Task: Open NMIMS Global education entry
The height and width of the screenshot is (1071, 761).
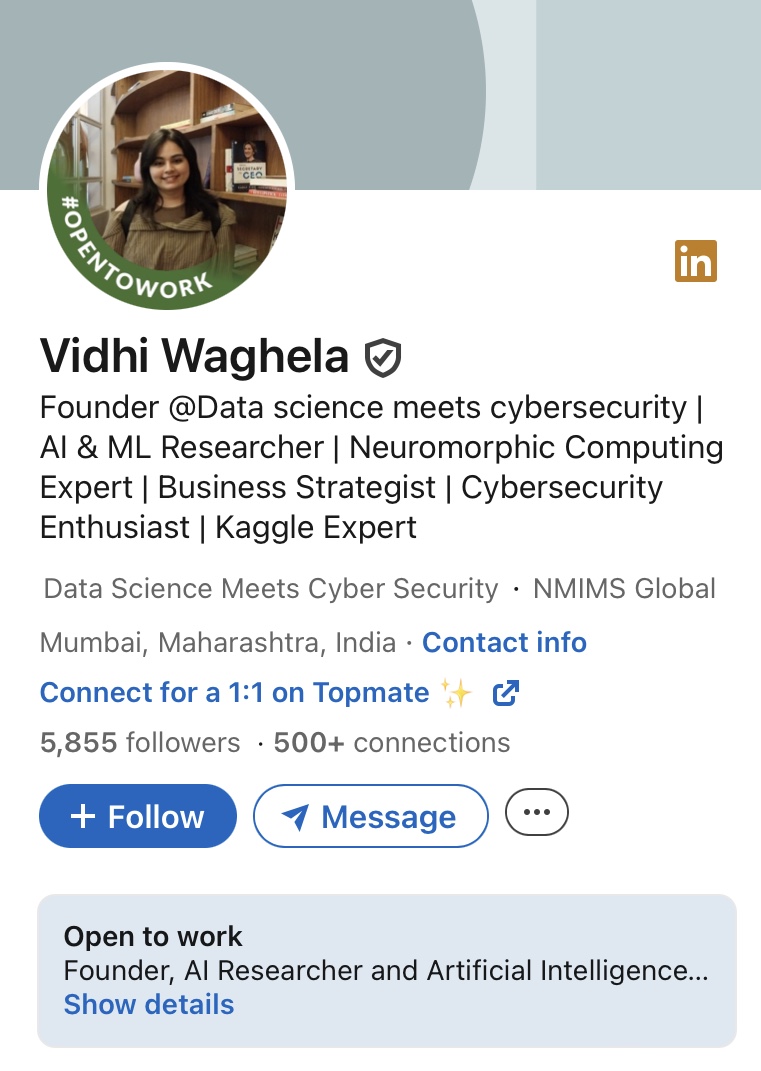Action: tap(624, 588)
